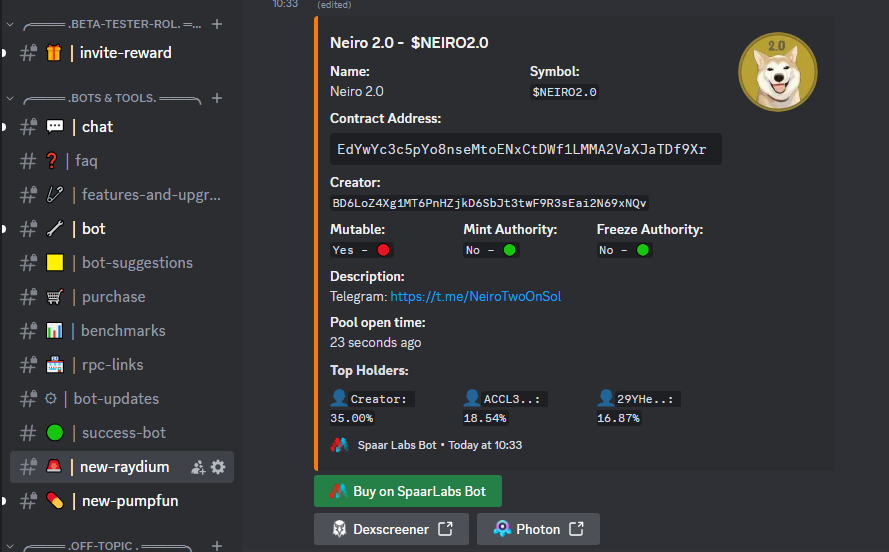Open the invite-reward channel
Image resolution: width=889 pixels, height=552 pixels.
click(122, 53)
